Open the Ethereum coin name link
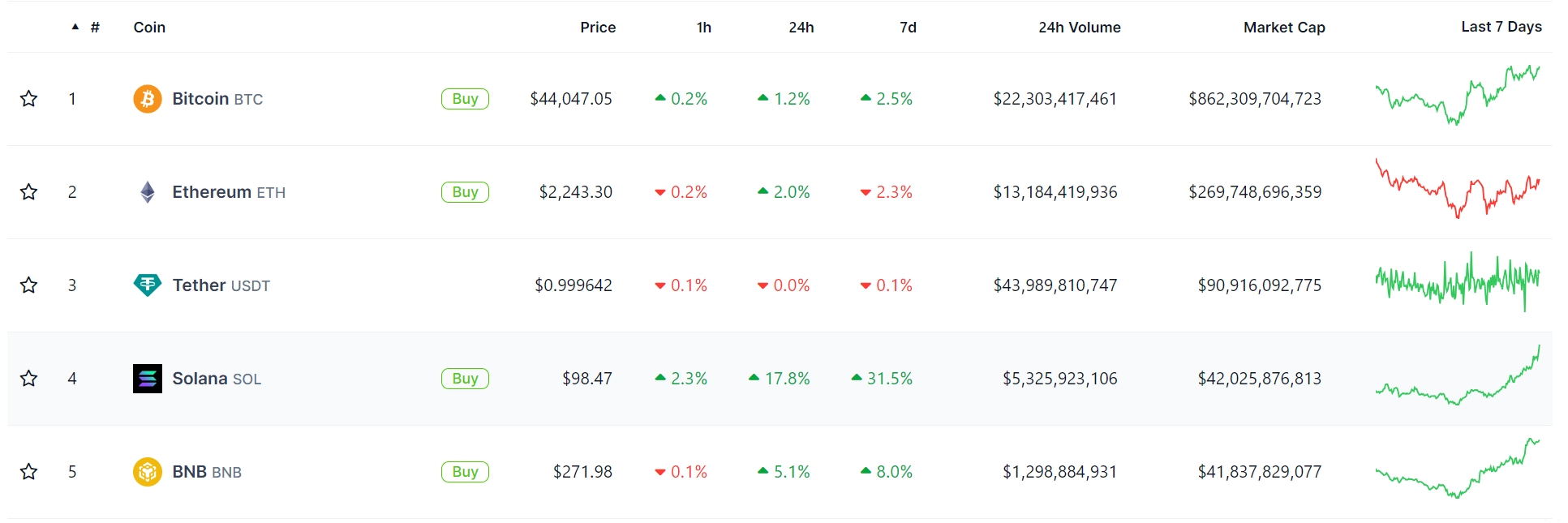The height and width of the screenshot is (523, 1568). [x=212, y=192]
